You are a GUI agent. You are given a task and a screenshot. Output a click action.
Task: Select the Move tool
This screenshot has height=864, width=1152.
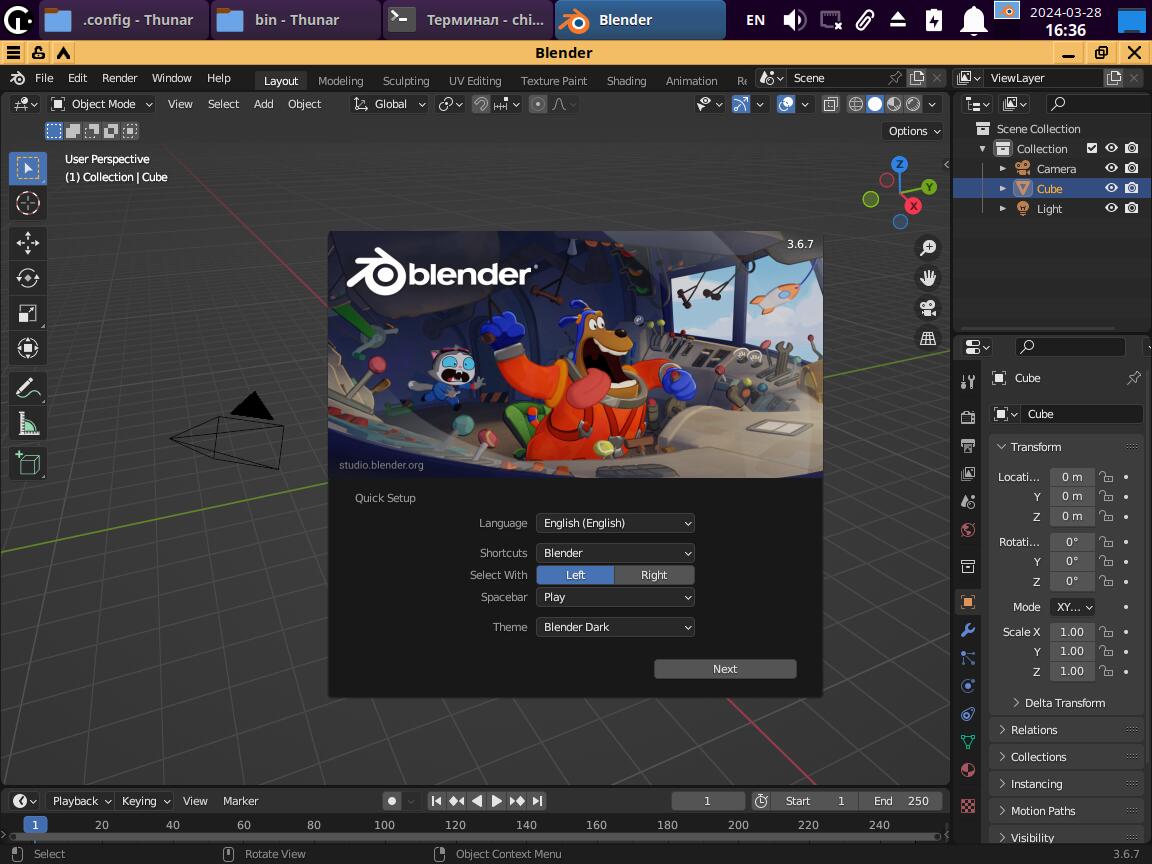point(28,242)
